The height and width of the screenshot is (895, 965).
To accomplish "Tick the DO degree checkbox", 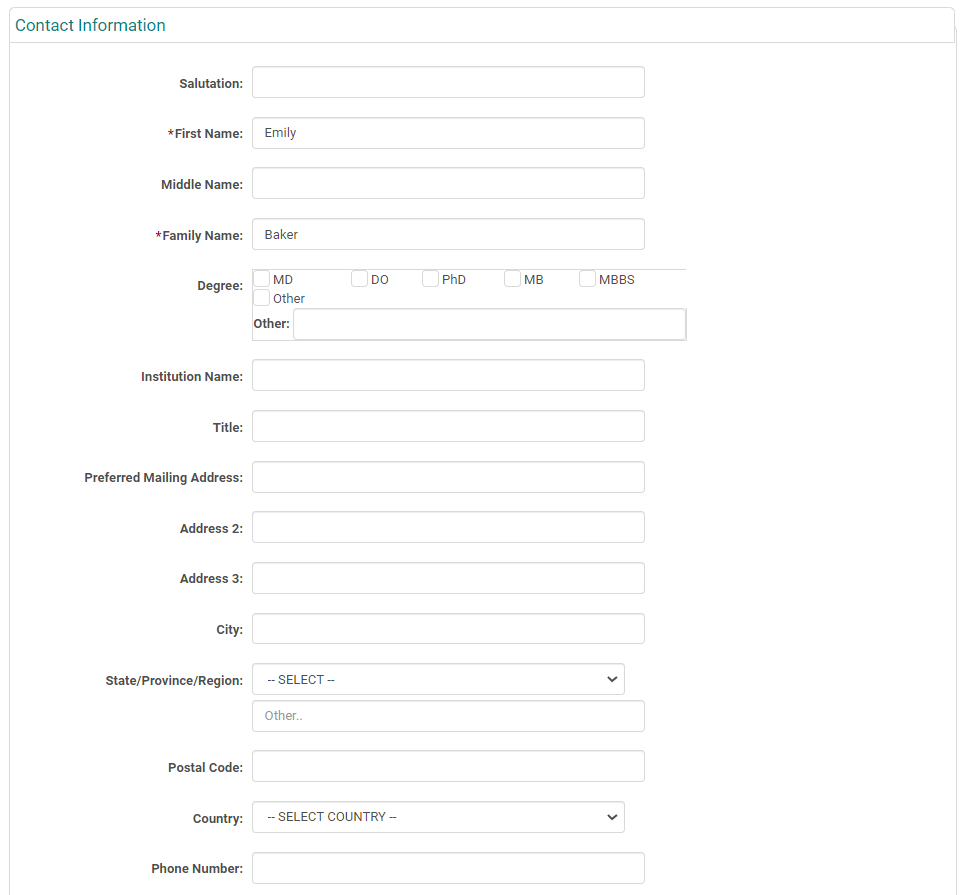I will pos(360,279).
